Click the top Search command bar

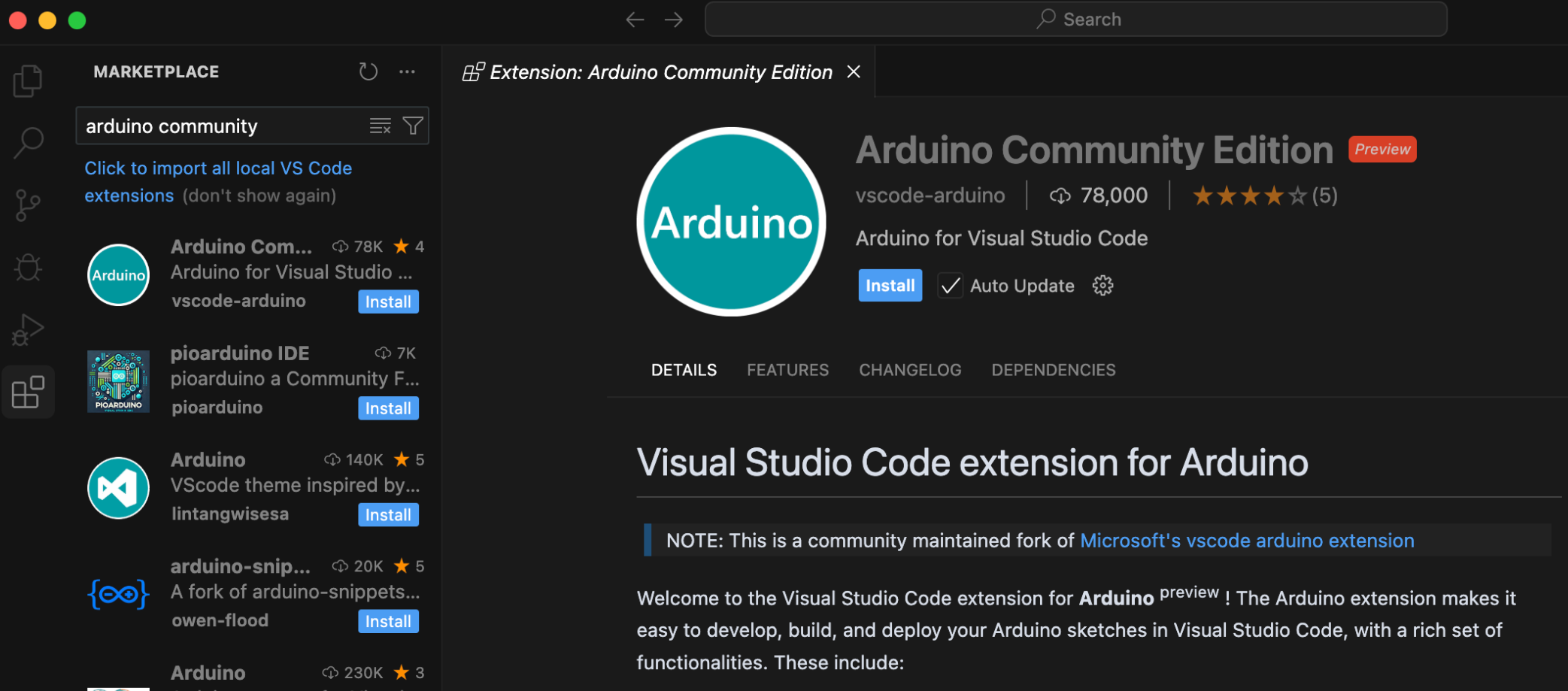click(x=1075, y=20)
